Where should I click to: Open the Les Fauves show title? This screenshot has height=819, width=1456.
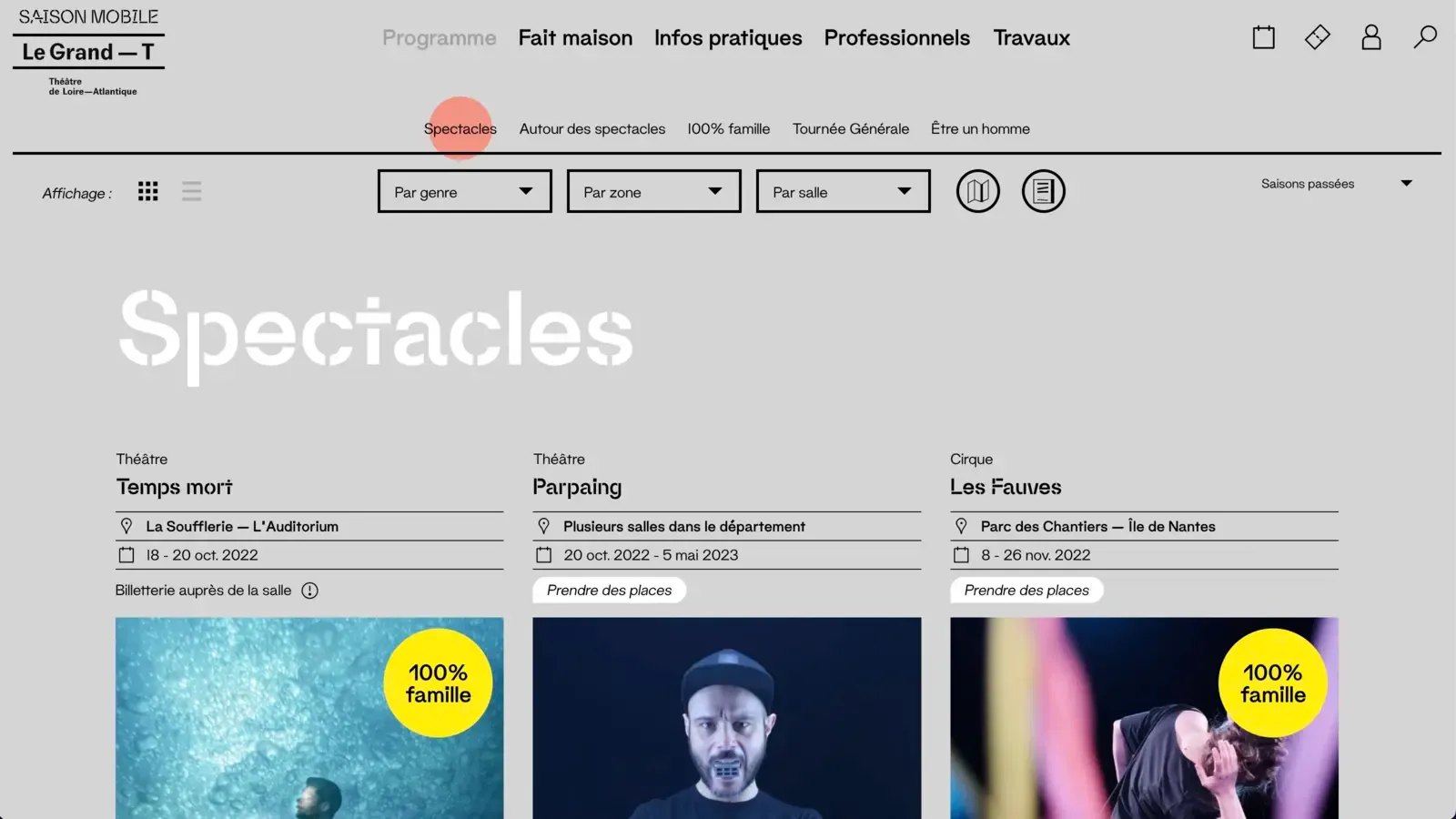tap(1006, 487)
